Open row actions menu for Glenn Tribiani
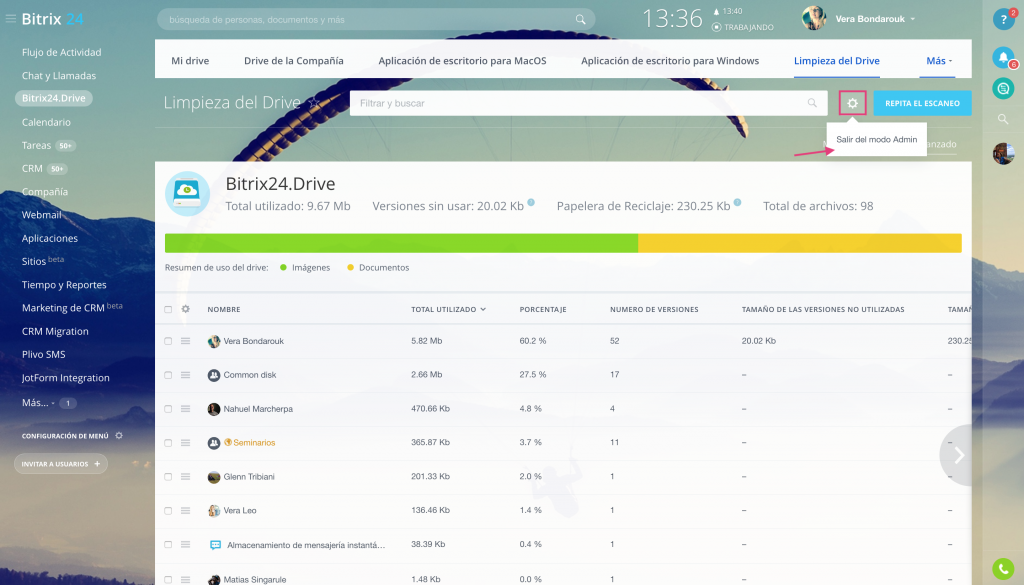This screenshot has width=1024, height=585. [185, 477]
